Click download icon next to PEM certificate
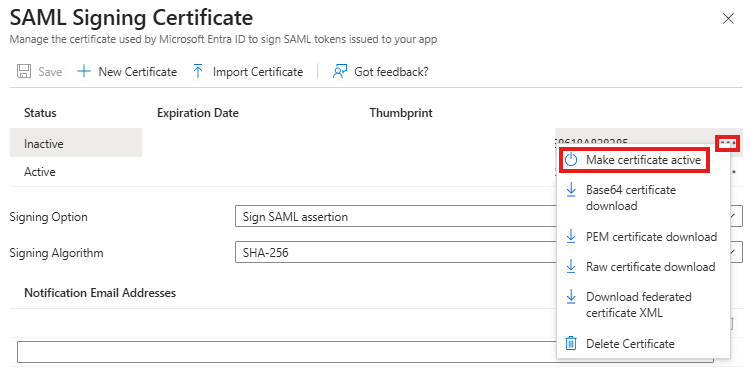The width and height of the screenshot is (754, 372). coord(571,236)
